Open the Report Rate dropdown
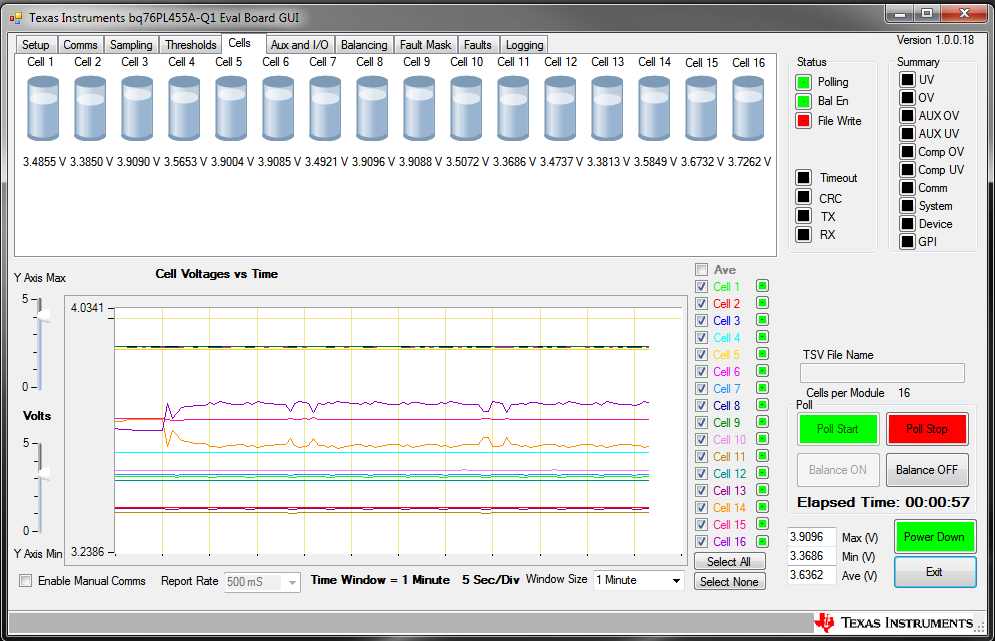995x641 pixels. pos(292,582)
